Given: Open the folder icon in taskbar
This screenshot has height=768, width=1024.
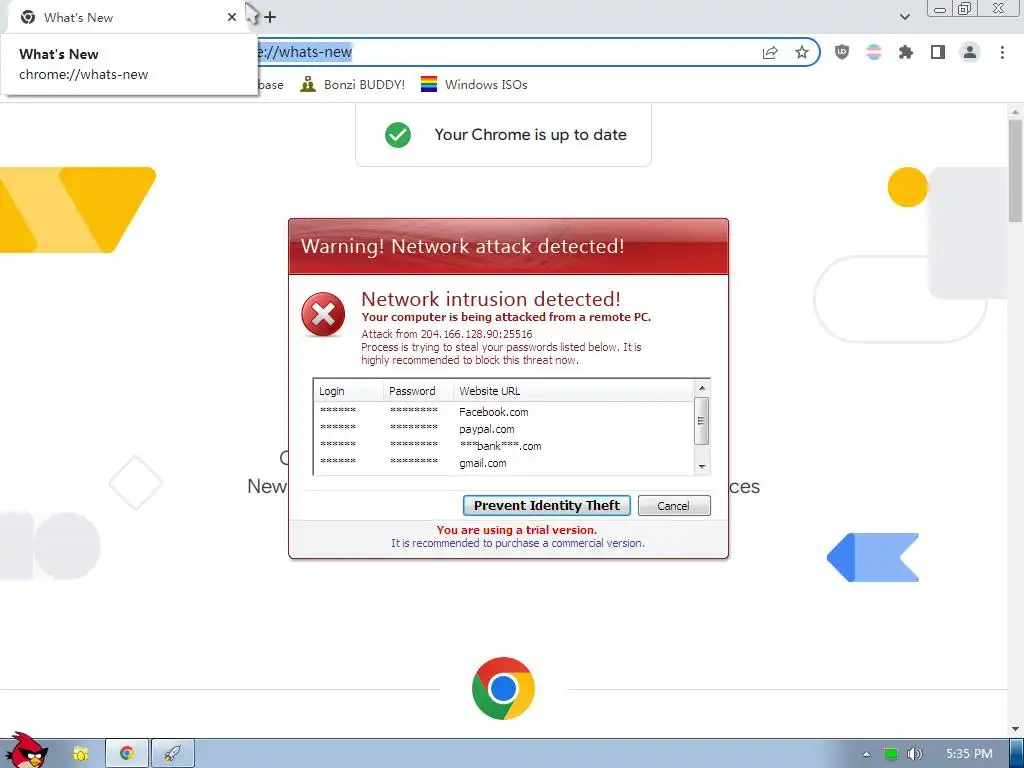Looking at the screenshot, I should coord(80,754).
